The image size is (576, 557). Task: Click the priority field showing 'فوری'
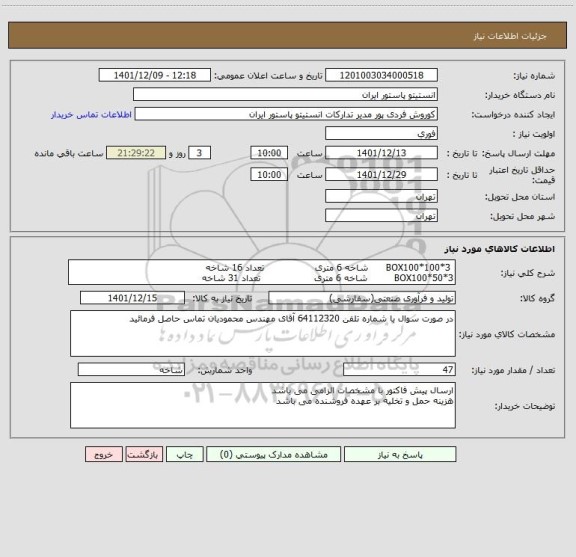click(x=381, y=133)
